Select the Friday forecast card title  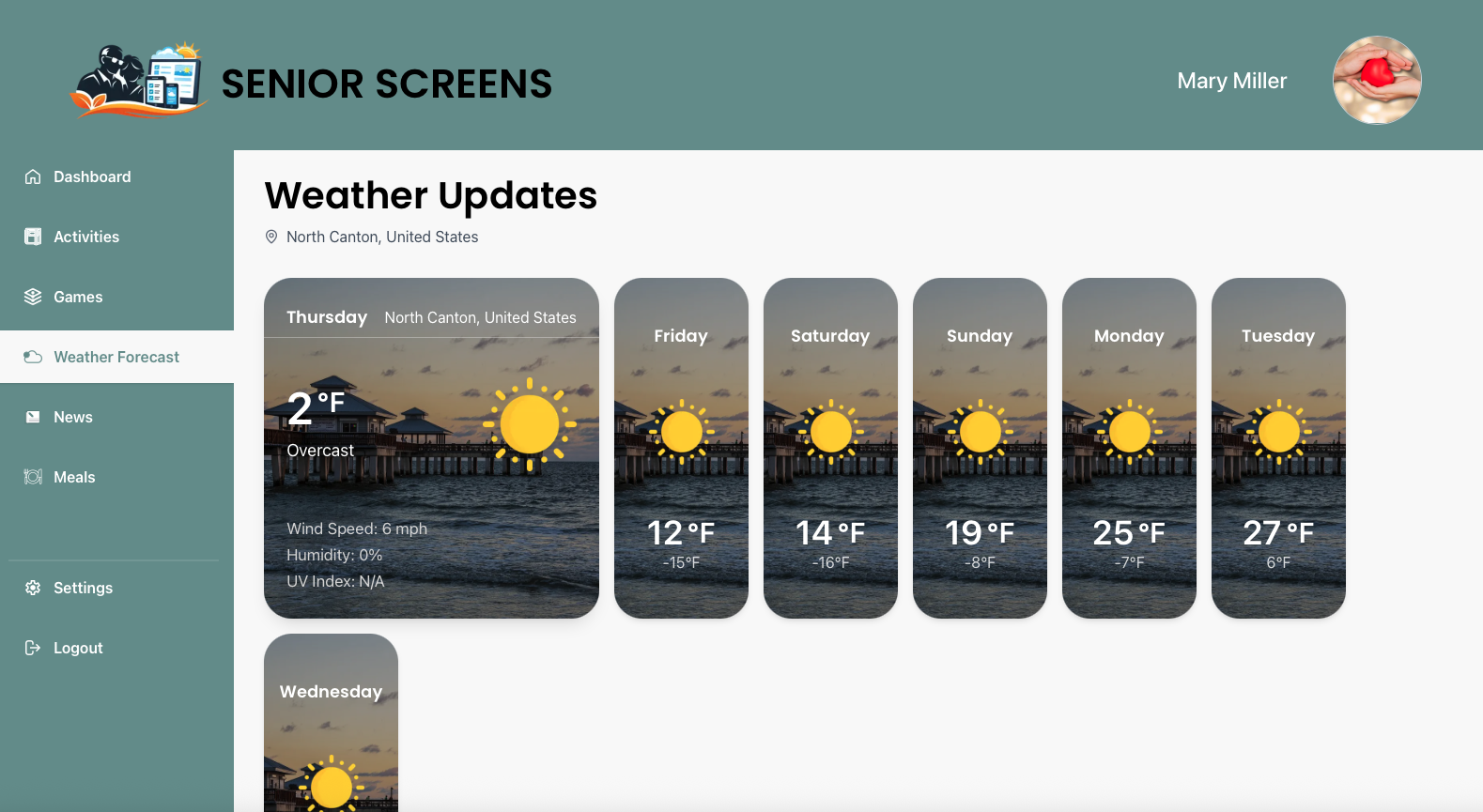(x=681, y=336)
